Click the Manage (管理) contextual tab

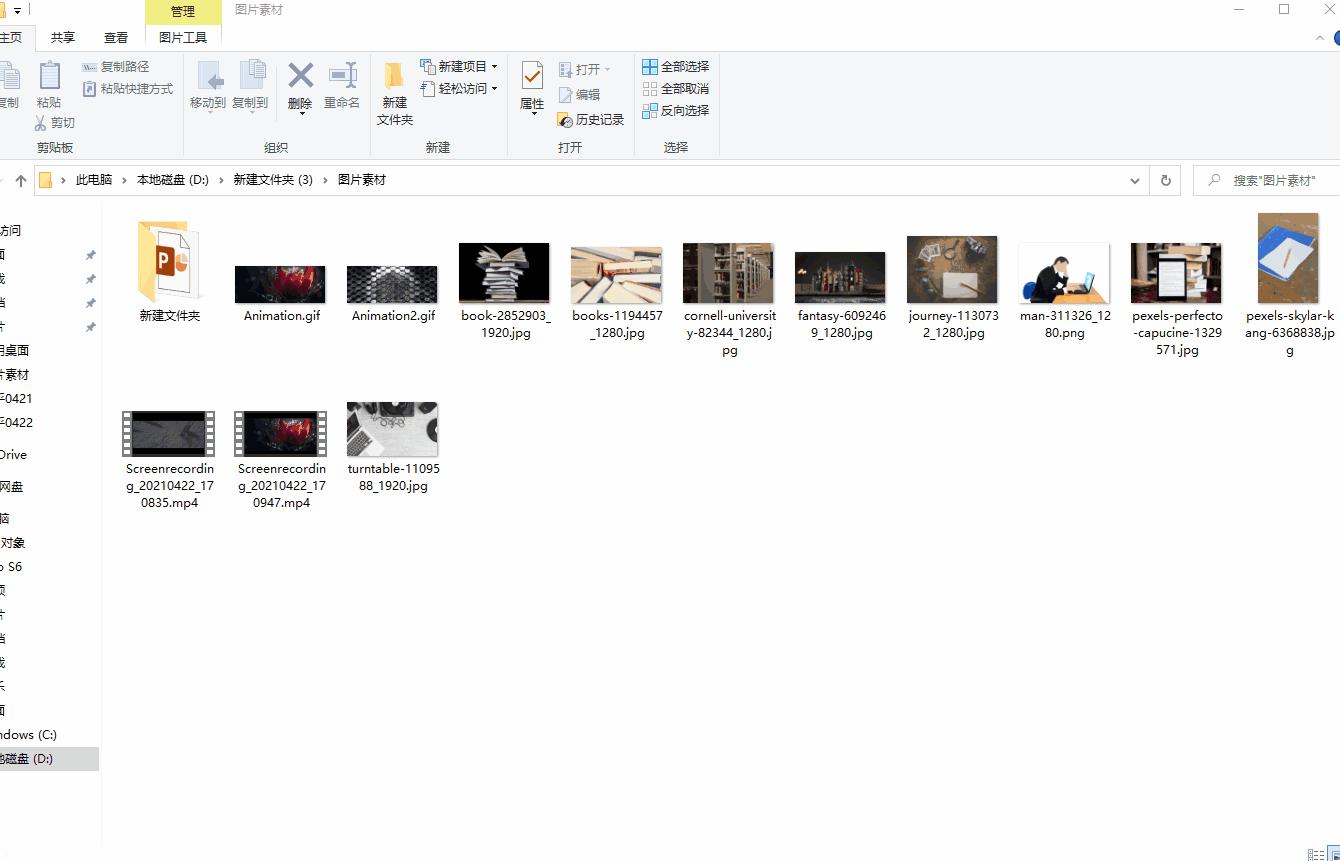[183, 12]
